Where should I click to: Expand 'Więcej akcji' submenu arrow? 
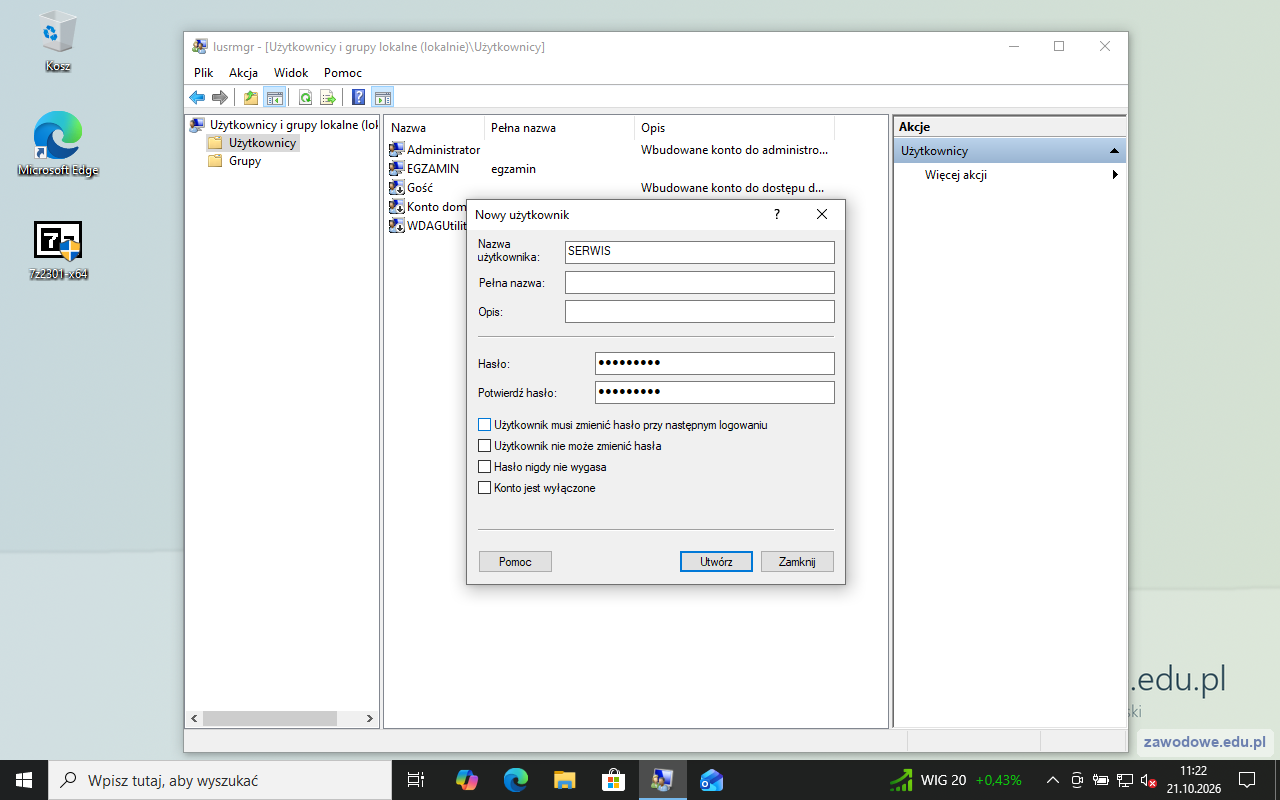point(1115,175)
